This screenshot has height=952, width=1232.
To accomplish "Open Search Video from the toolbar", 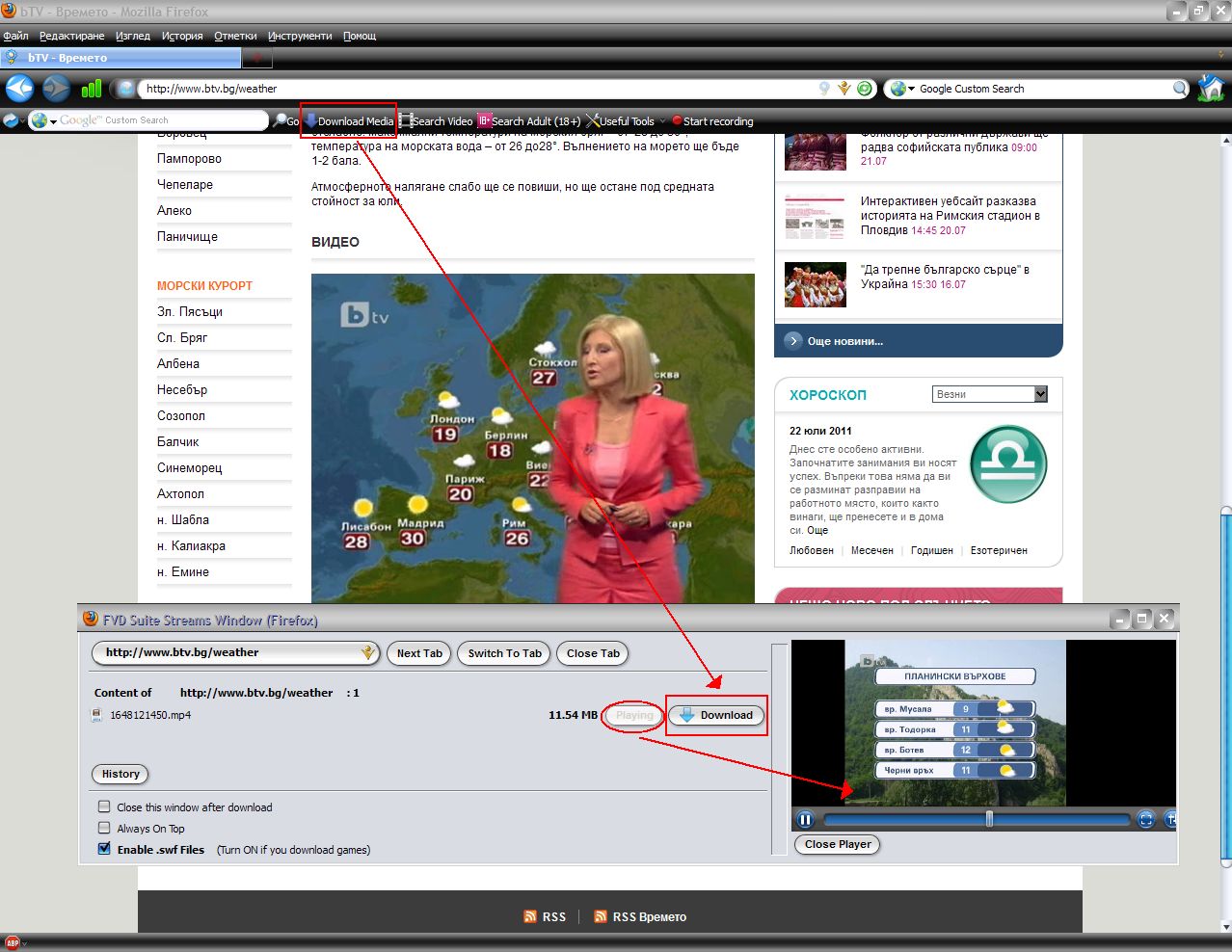I will 436,121.
